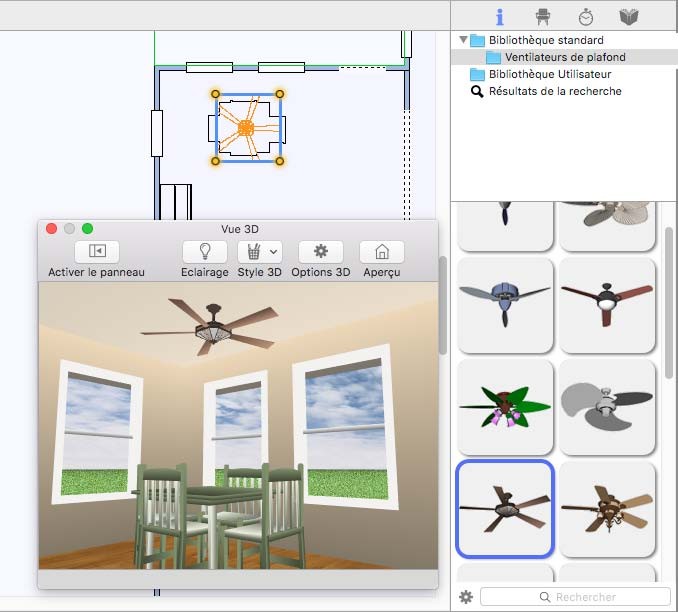Image resolution: width=678 pixels, height=612 pixels.
Task: Select the ceiling fan symbol on floor plan
Action: (247, 127)
